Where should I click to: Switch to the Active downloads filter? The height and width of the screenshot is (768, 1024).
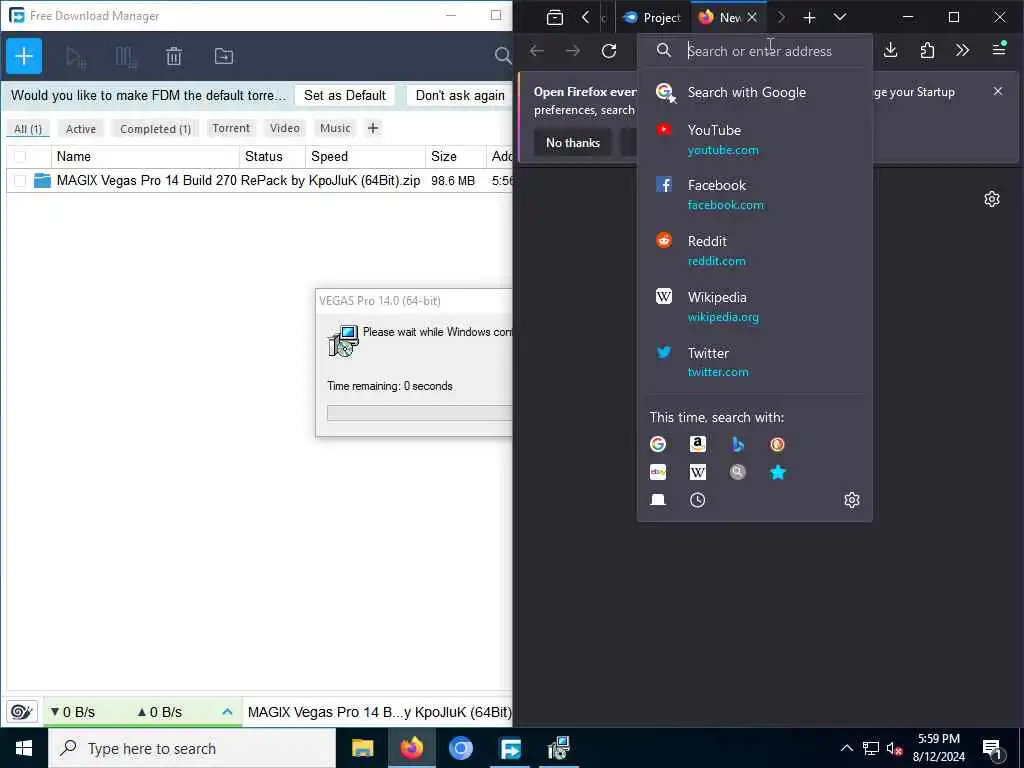[81, 129]
